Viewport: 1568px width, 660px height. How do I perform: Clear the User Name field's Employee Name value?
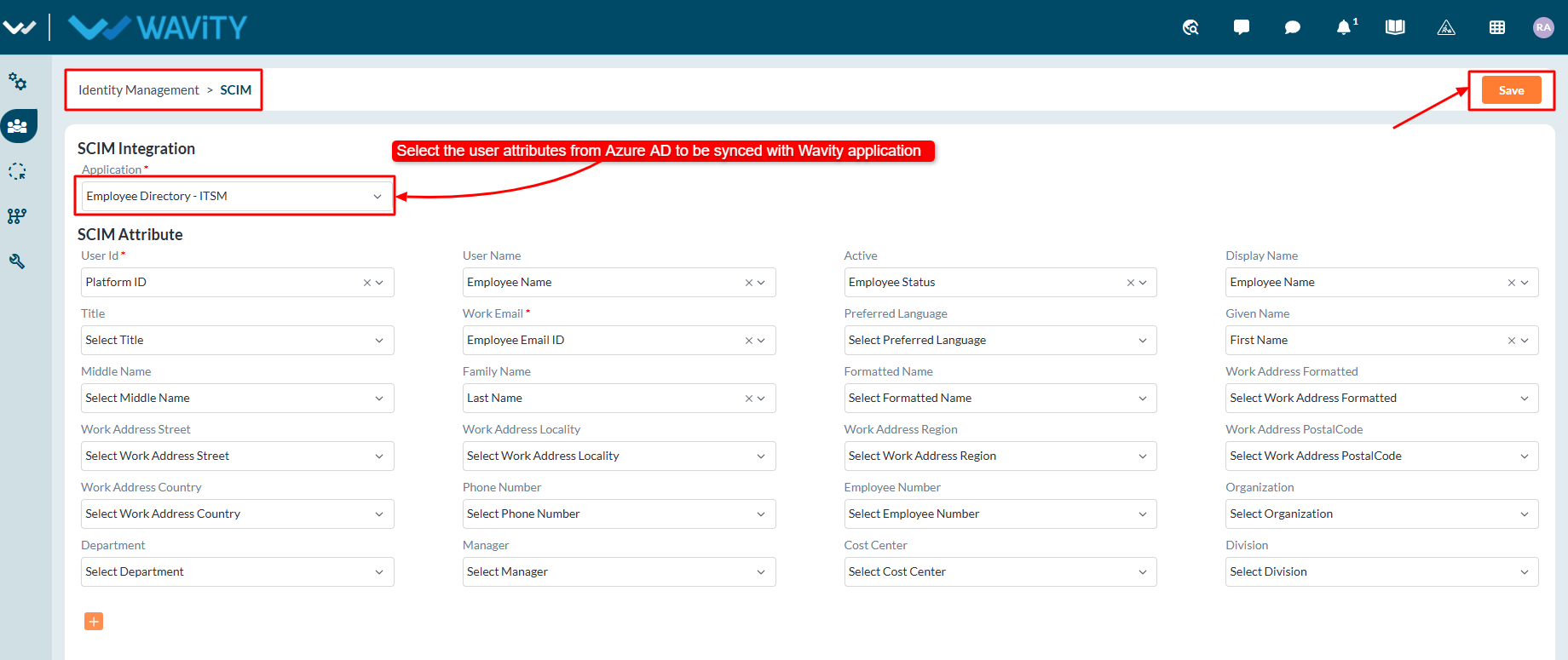[x=749, y=283]
